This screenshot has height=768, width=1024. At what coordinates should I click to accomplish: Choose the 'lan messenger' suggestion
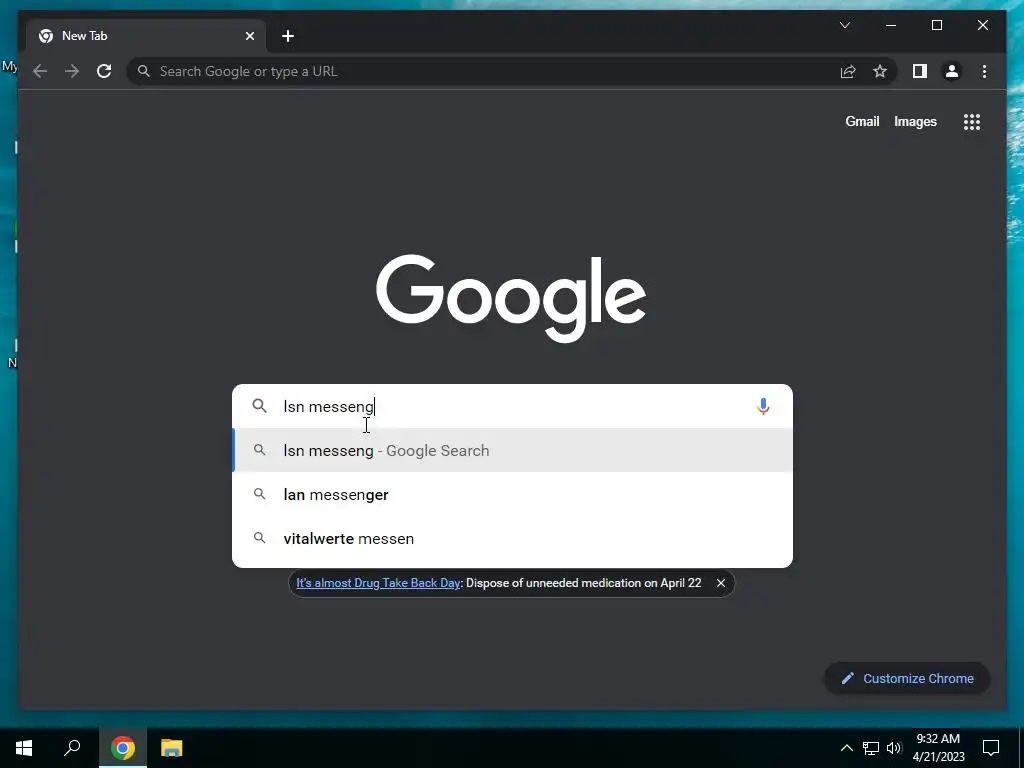pyautogui.click(x=512, y=494)
